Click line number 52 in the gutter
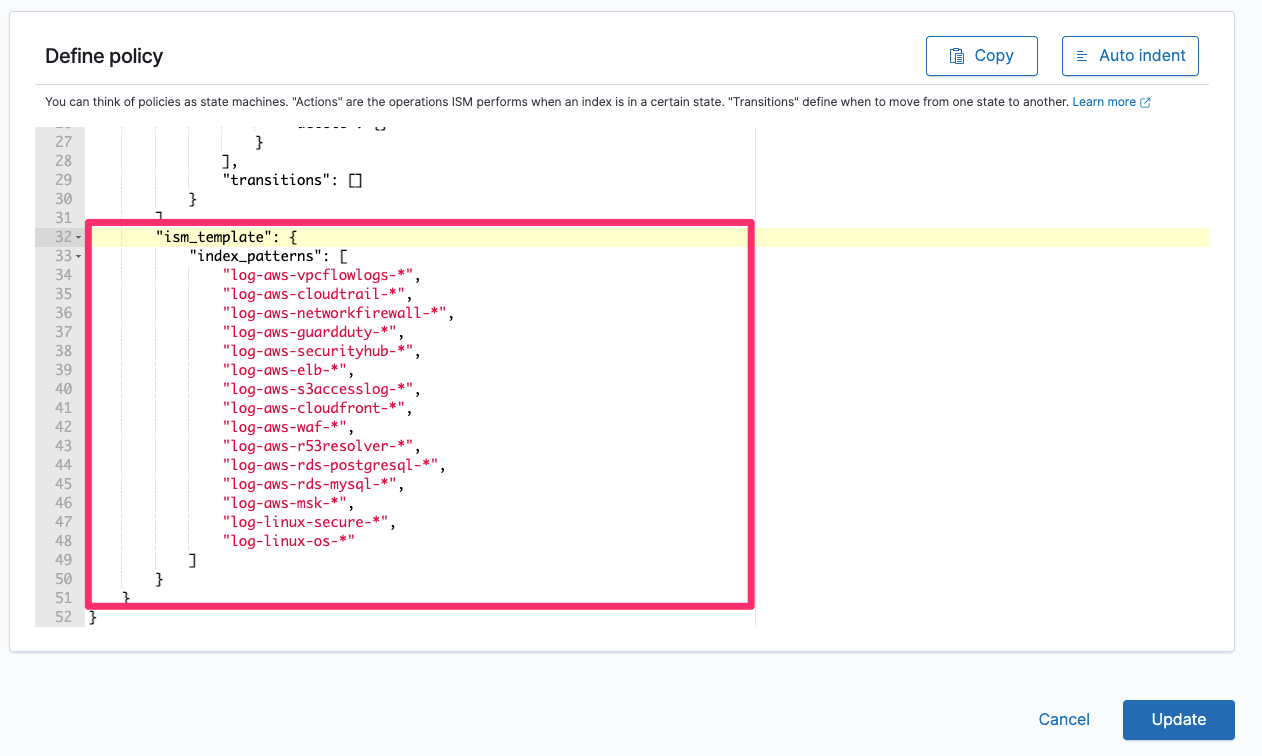1262x756 pixels. 64,617
